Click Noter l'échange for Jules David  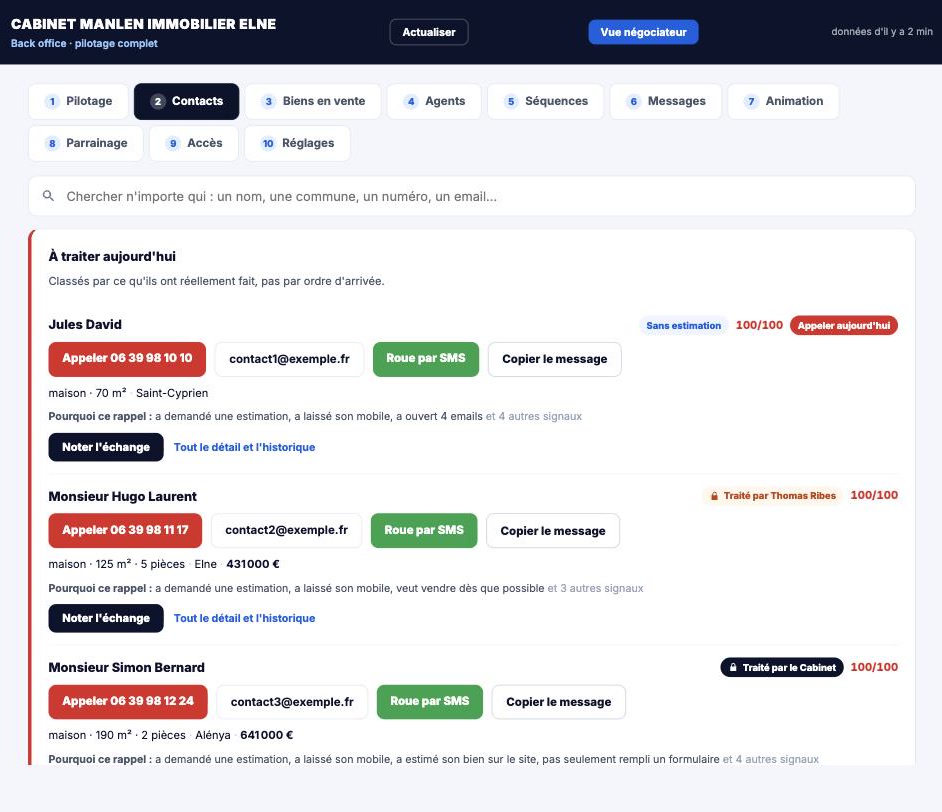pos(106,447)
